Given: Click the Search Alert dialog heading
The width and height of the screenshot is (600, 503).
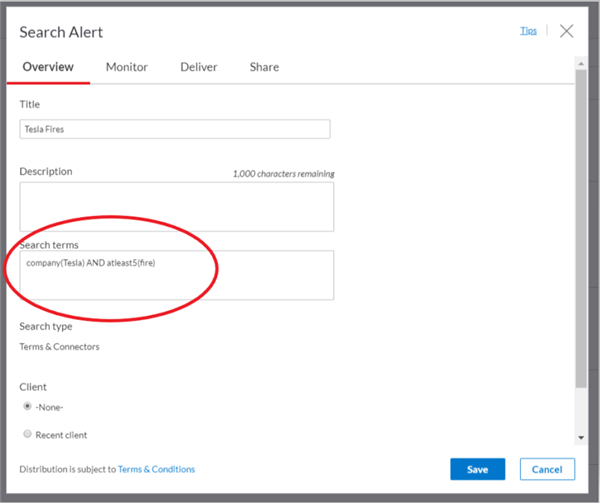Looking at the screenshot, I should coord(61,32).
